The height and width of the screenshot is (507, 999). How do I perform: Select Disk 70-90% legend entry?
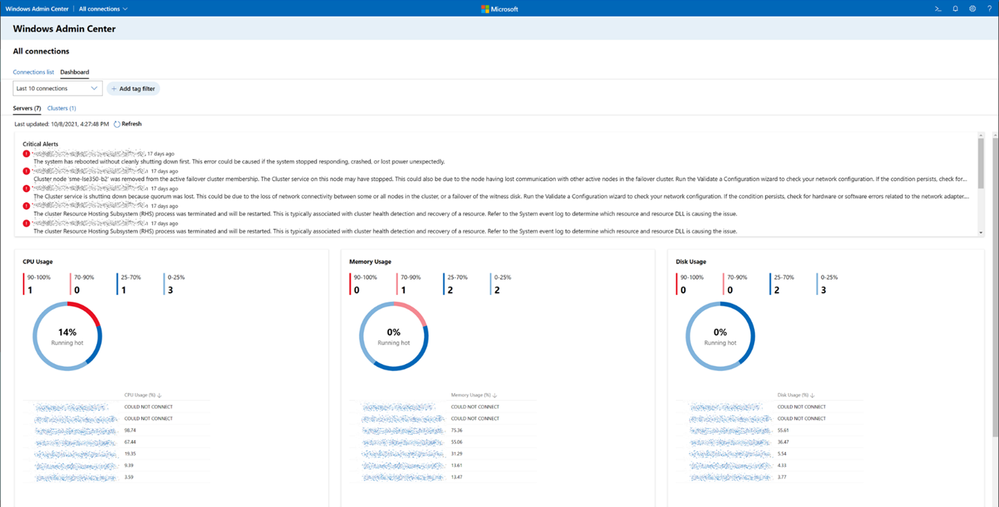pyautogui.click(x=737, y=284)
